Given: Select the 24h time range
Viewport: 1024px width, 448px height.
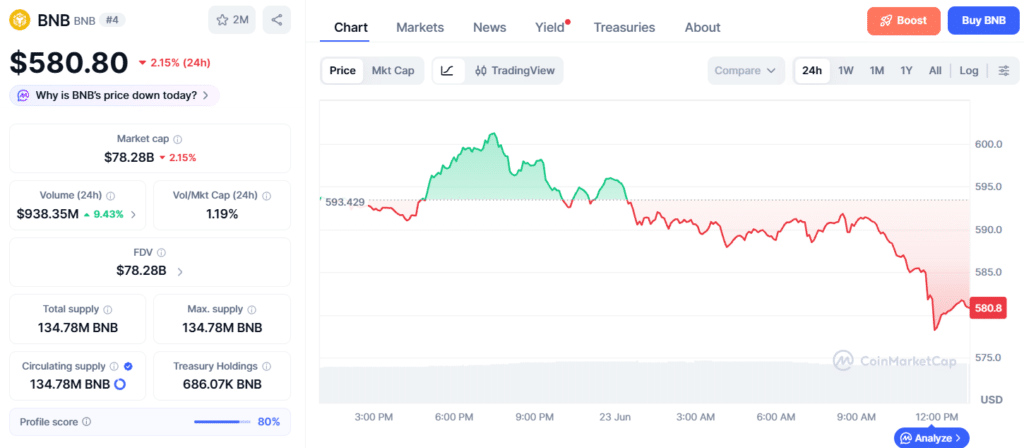Looking at the screenshot, I should pyautogui.click(x=812, y=71).
